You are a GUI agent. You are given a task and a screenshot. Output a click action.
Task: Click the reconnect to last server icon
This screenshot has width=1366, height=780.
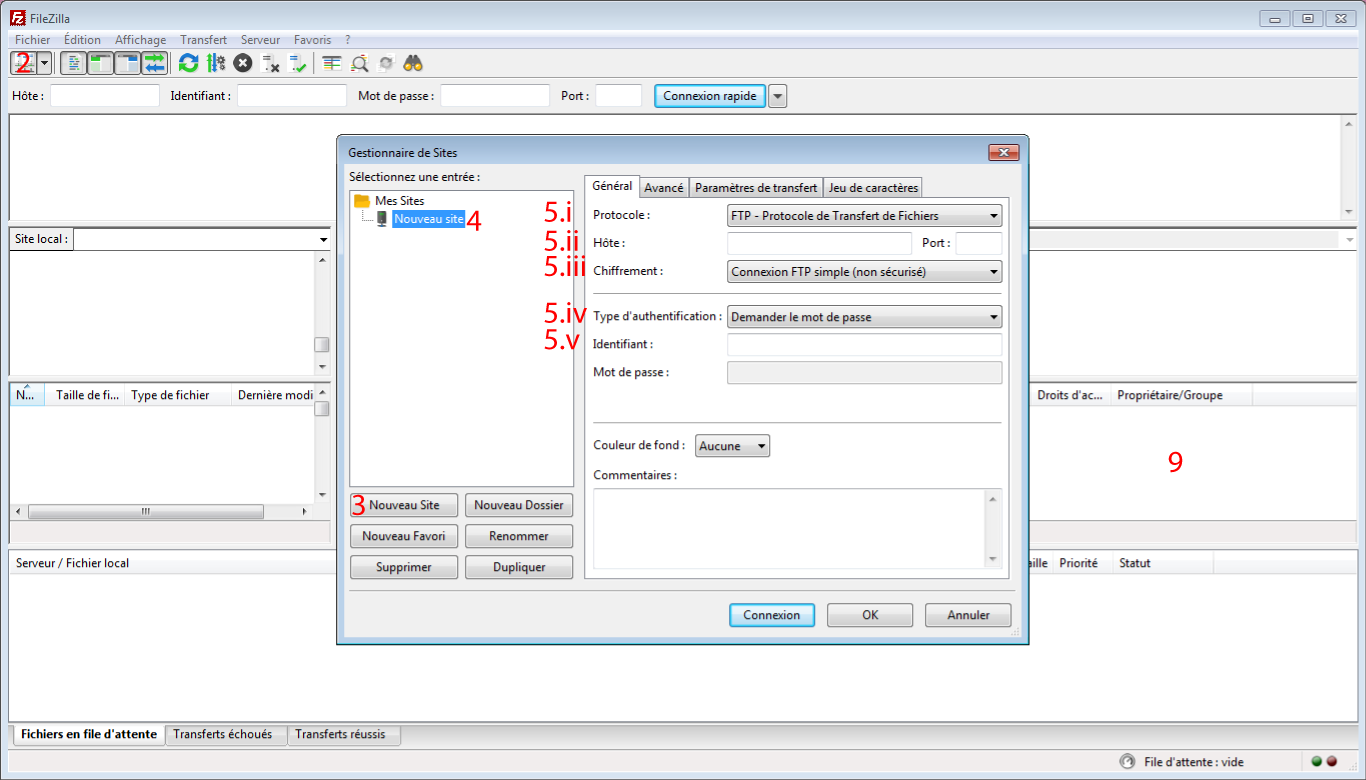(298, 63)
